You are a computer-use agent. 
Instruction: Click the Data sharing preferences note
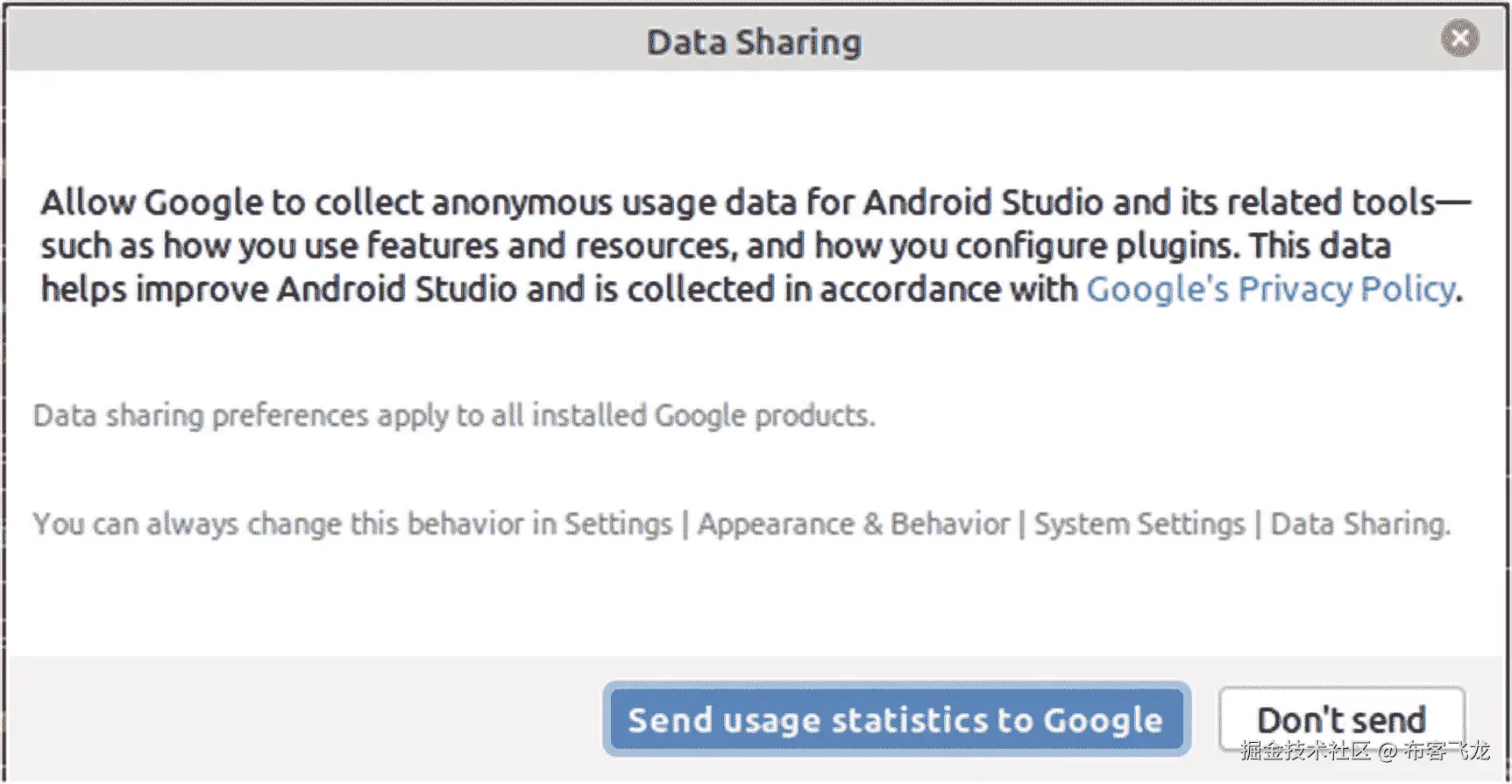click(x=454, y=415)
